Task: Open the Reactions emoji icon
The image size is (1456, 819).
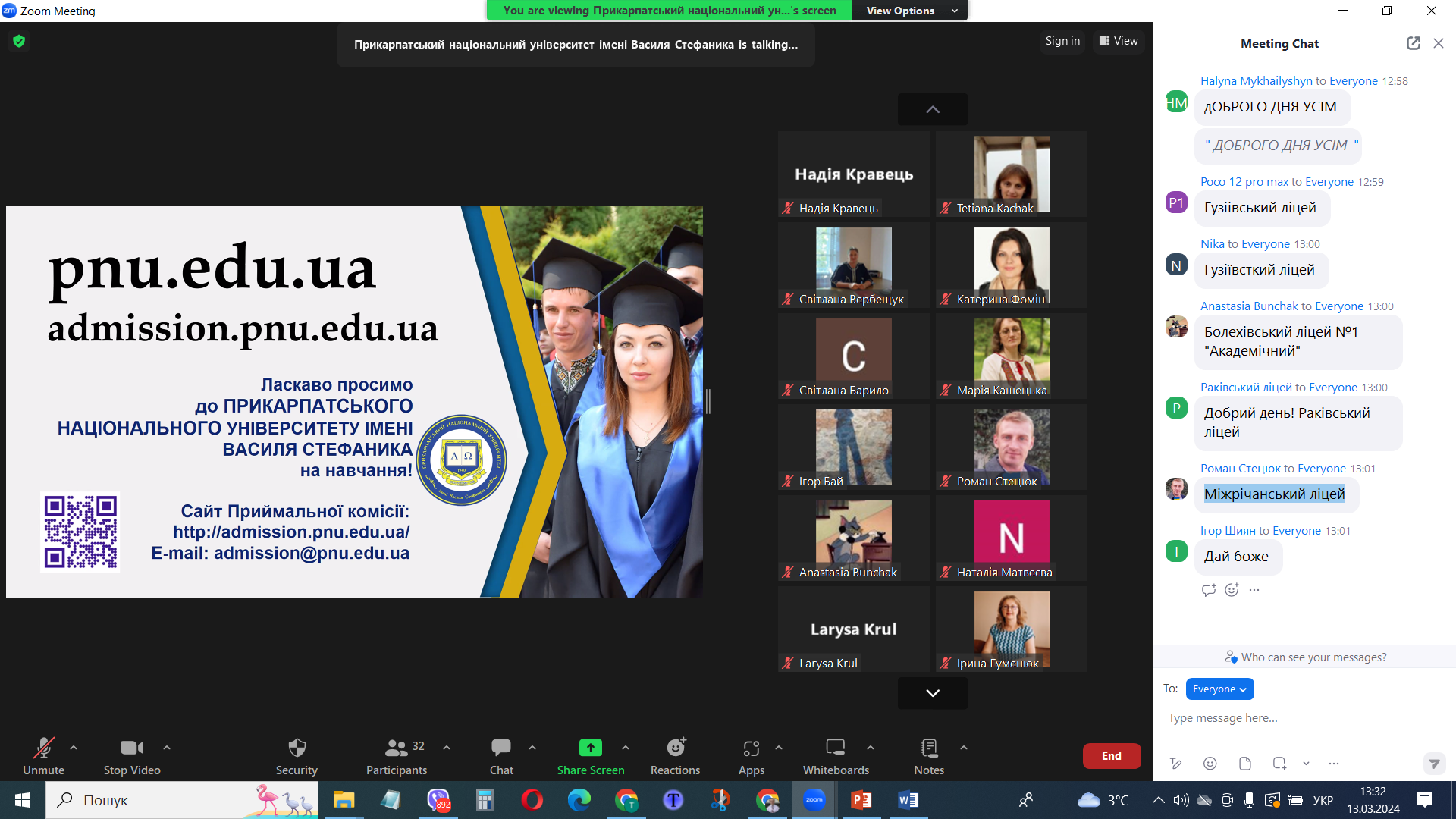Action: point(675,748)
